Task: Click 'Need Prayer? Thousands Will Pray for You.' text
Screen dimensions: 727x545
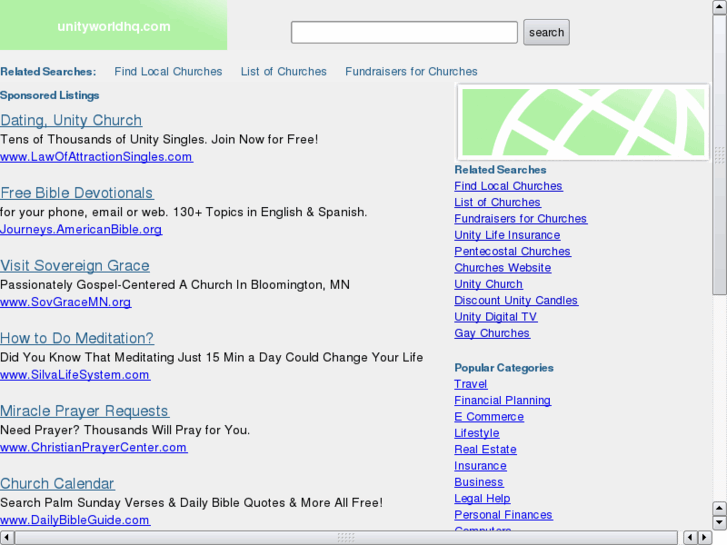Action: [125, 430]
